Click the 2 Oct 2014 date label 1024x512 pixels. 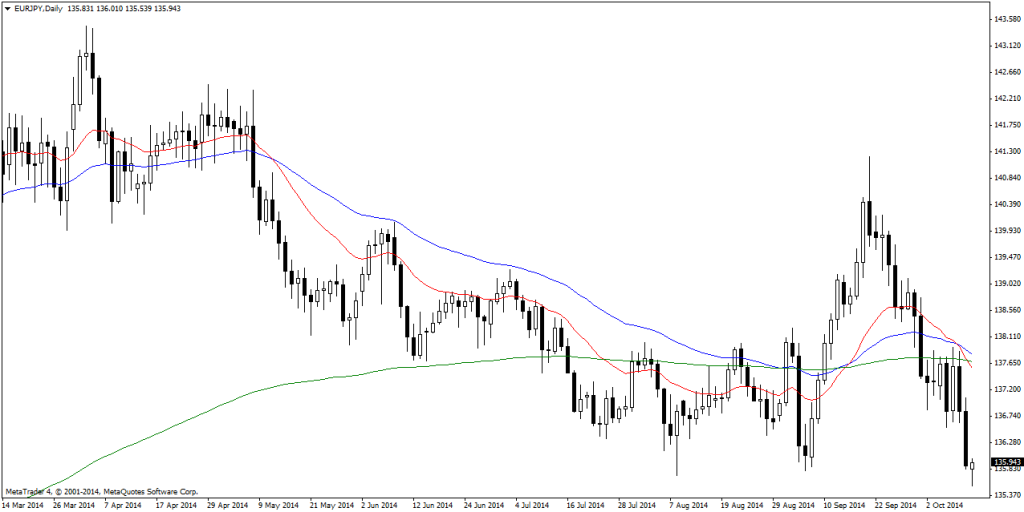pos(942,506)
